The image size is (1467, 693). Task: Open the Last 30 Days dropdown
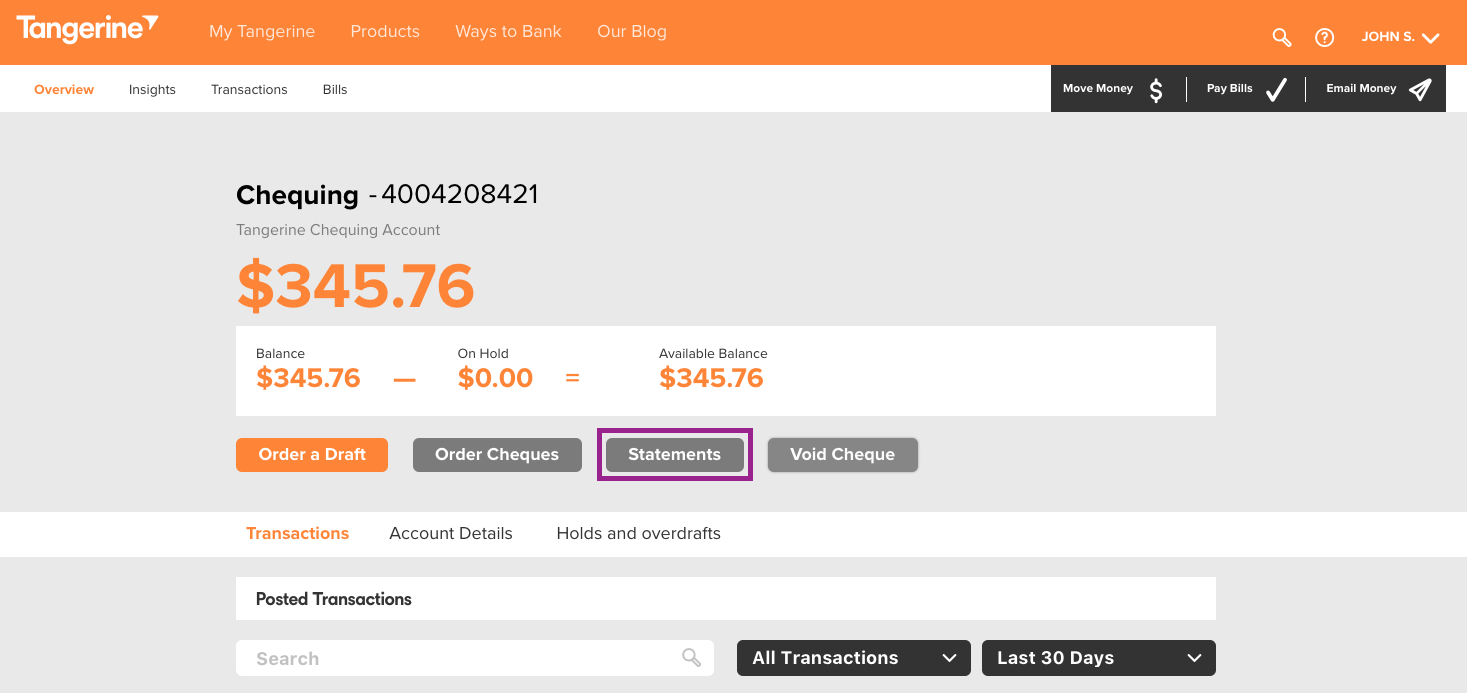pyautogui.click(x=1099, y=658)
